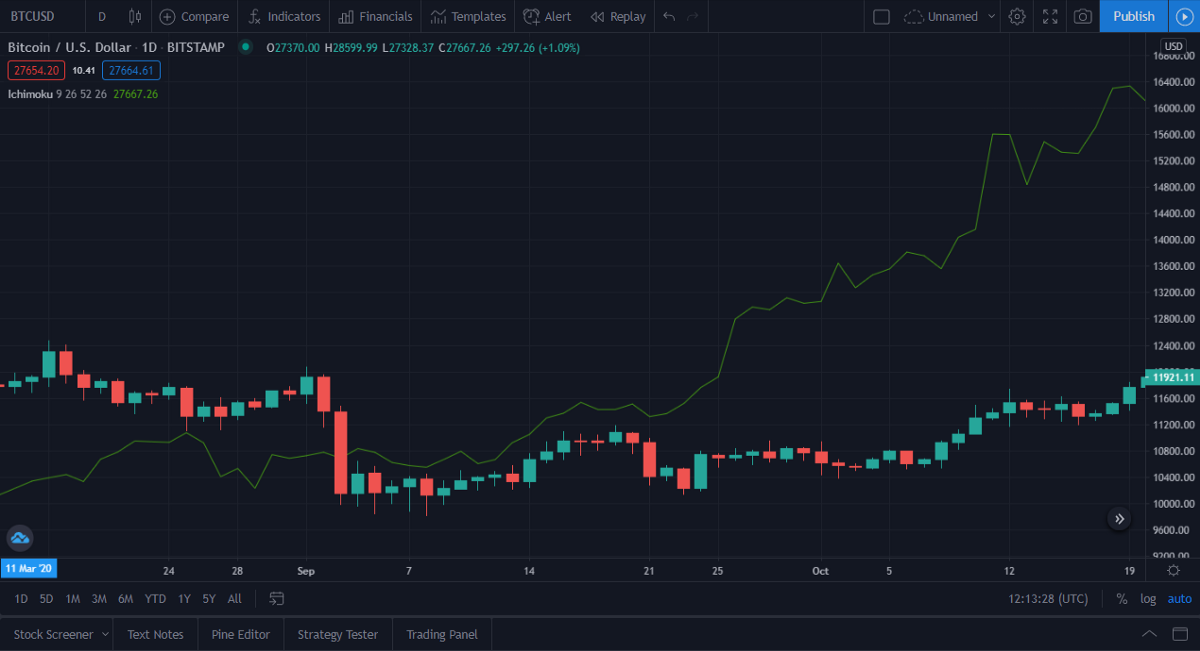
Task: Toggle log scale
Action: pyautogui.click(x=1148, y=598)
